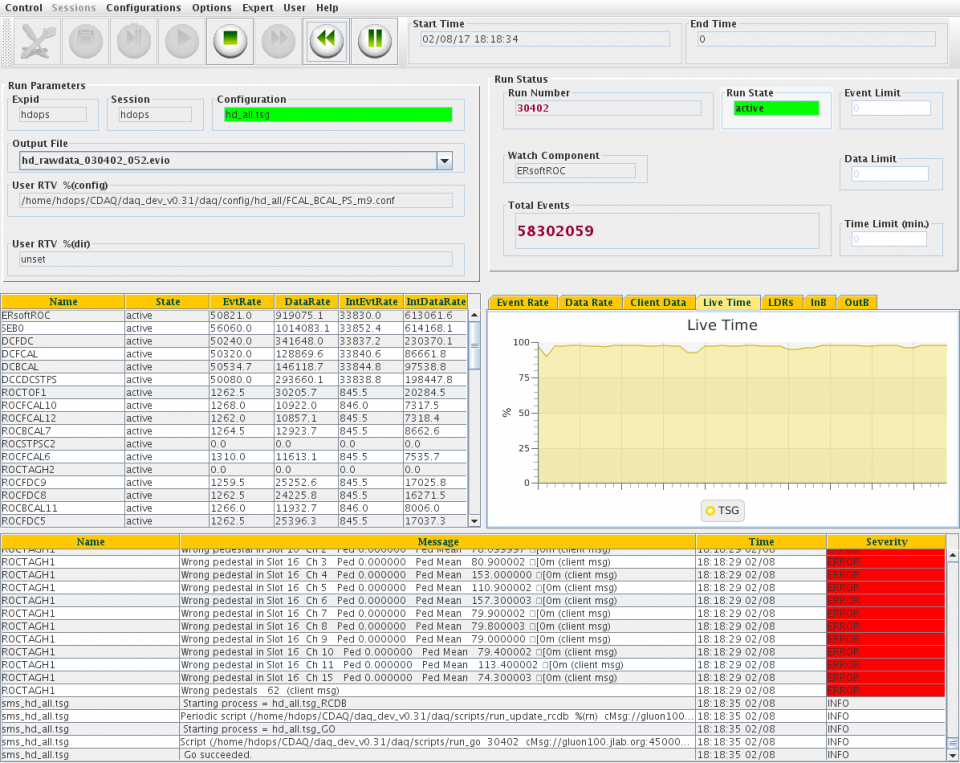Switch to the Event Rate tab
Screen dimensions: 960x763
(x=522, y=302)
